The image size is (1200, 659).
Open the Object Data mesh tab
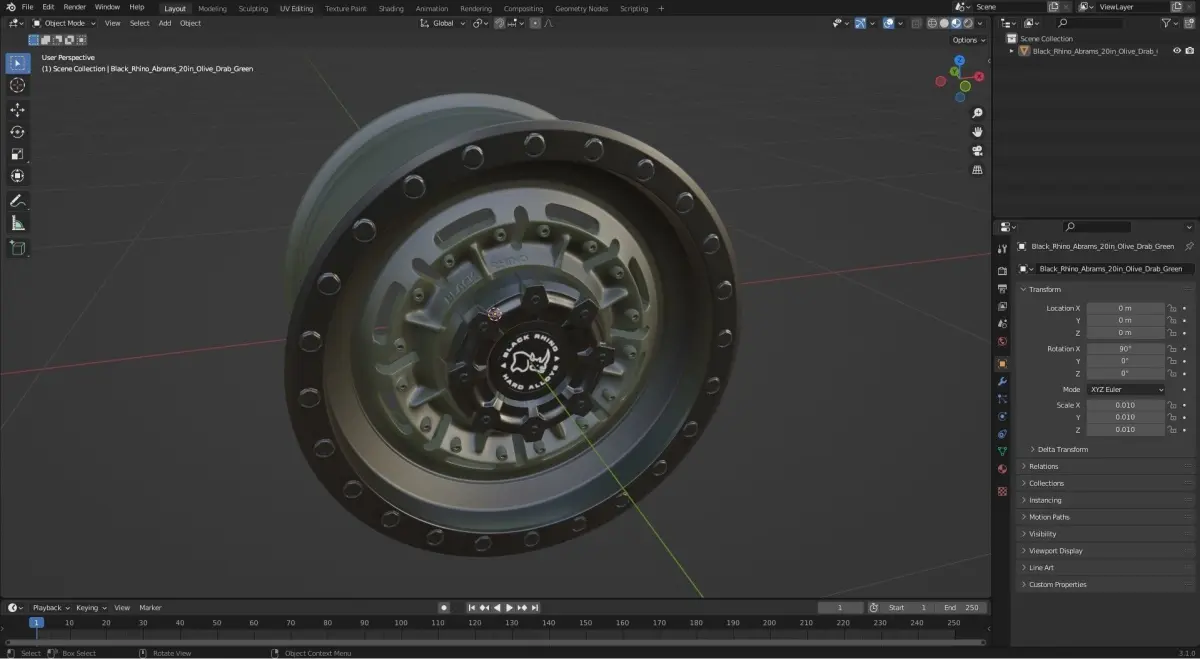pos(1002,451)
